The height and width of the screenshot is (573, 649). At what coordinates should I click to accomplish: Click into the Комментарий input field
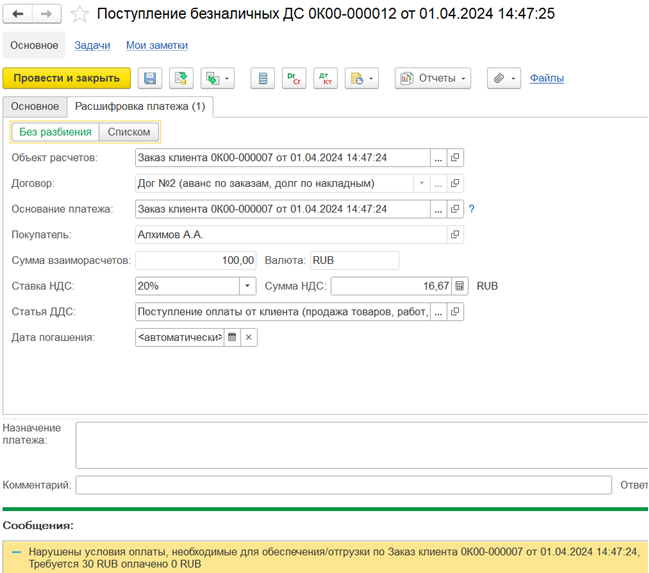point(344,485)
